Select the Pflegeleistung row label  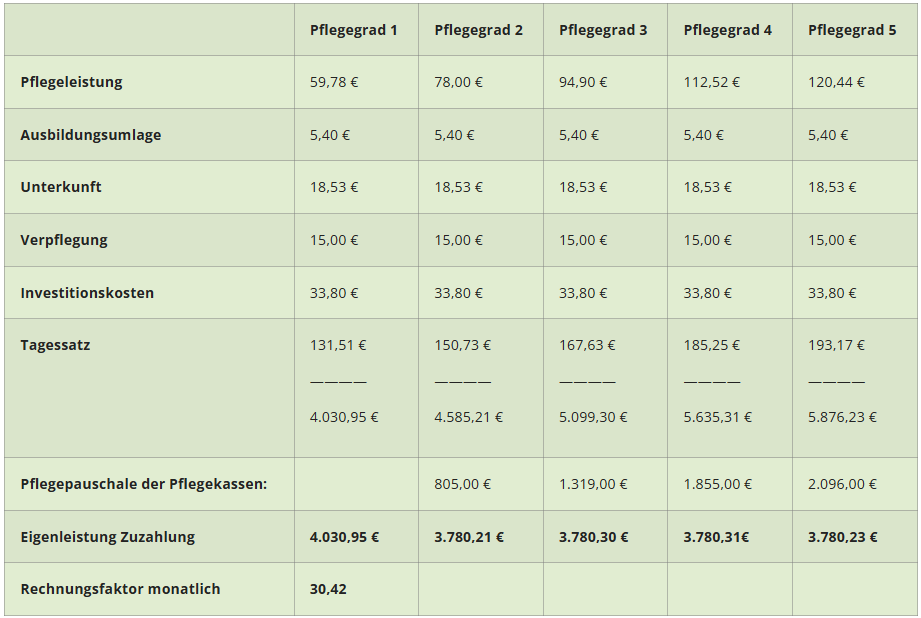coord(71,82)
